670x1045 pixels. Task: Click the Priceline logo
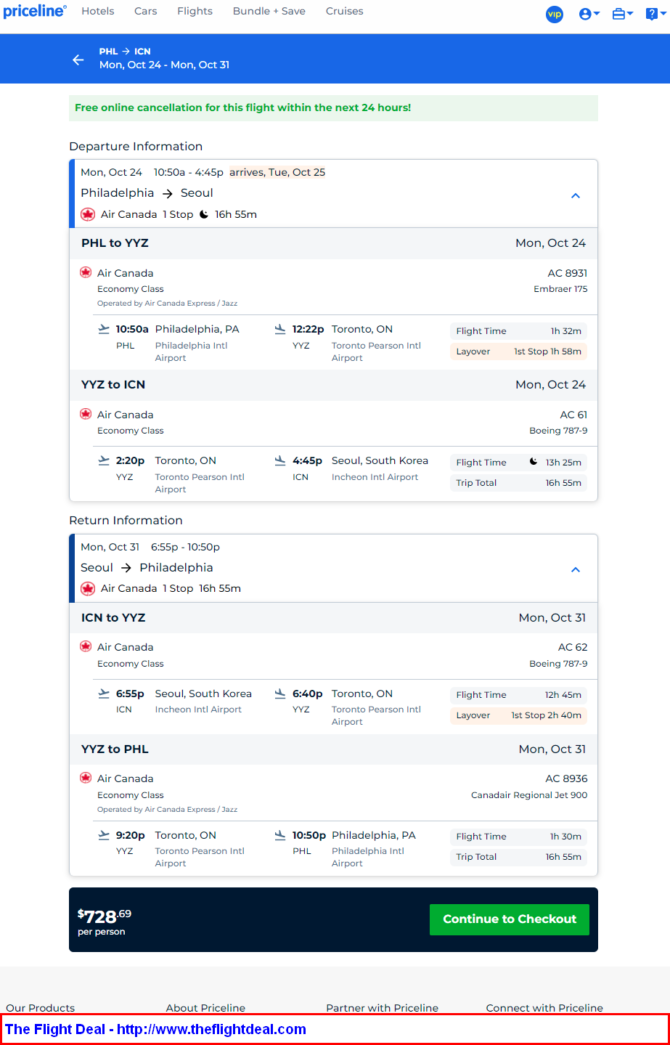[35, 11]
